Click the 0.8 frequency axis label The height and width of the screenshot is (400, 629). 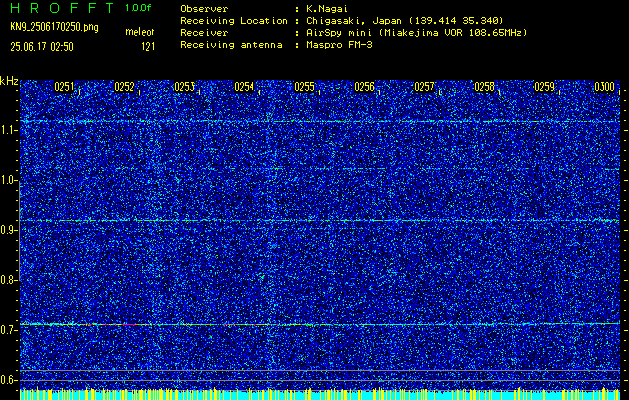pyautogui.click(x=8, y=280)
